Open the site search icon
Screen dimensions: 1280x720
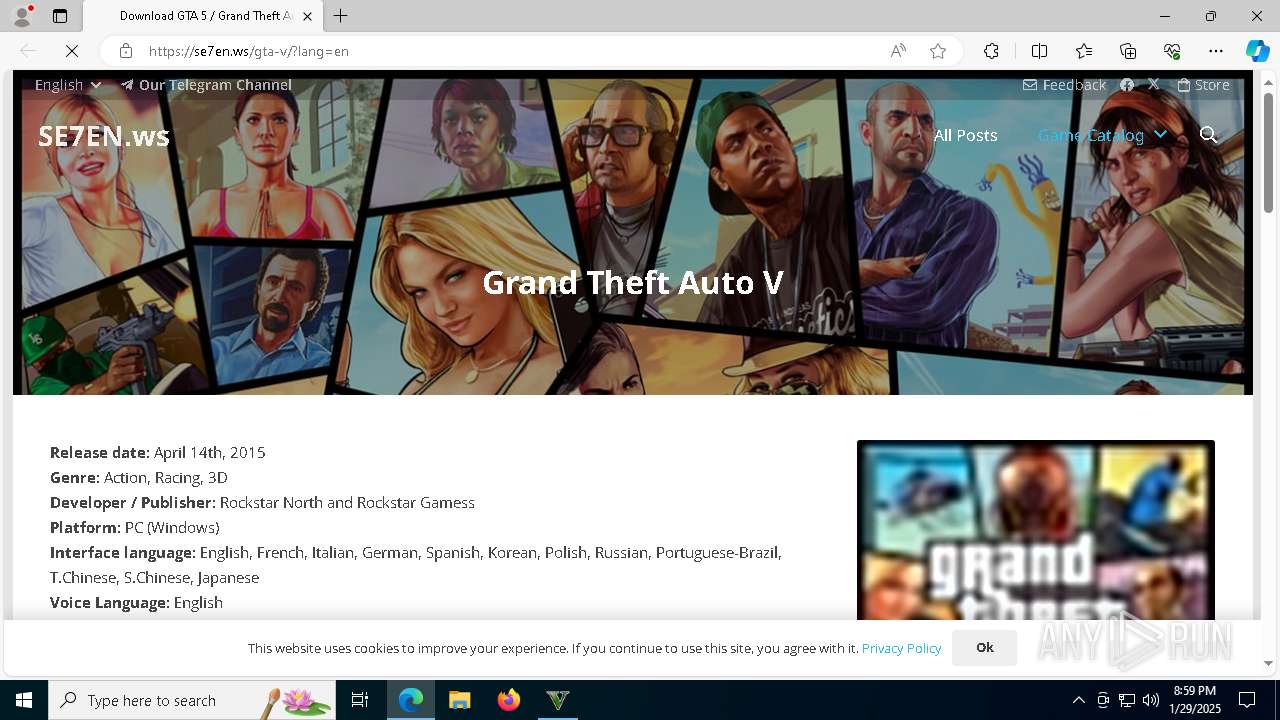pos(1209,135)
